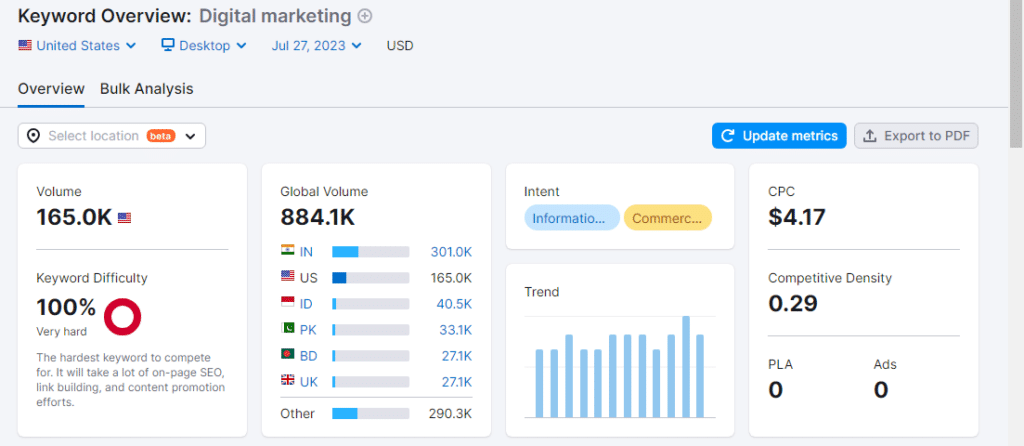Image resolution: width=1024 pixels, height=446 pixels.
Task: Click the $4.17 CPC value
Action: pyautogui.click(x=797, y=217)
